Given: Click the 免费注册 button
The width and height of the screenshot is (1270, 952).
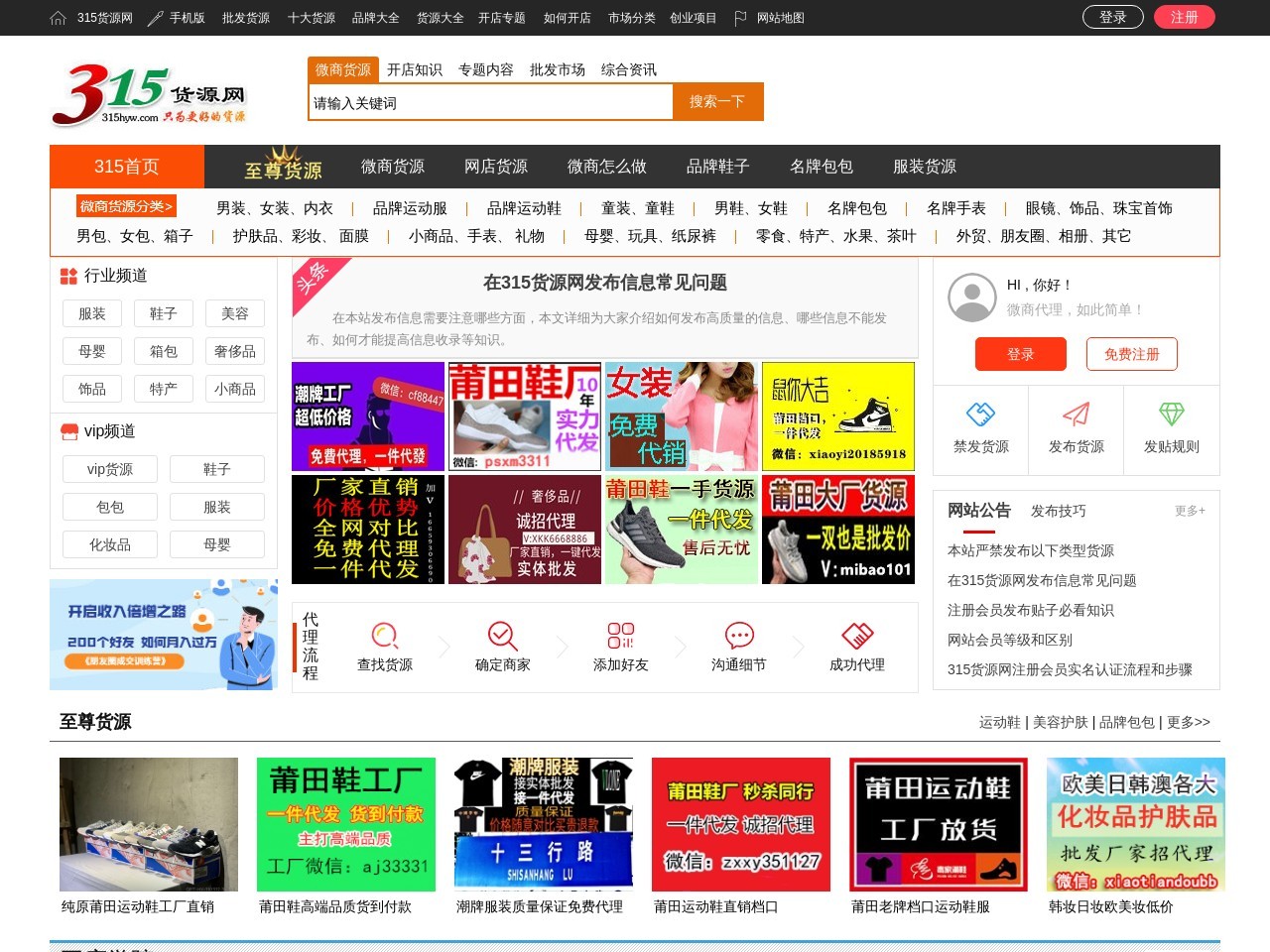Looking at the screenshot, I should tap(1132, 354).
